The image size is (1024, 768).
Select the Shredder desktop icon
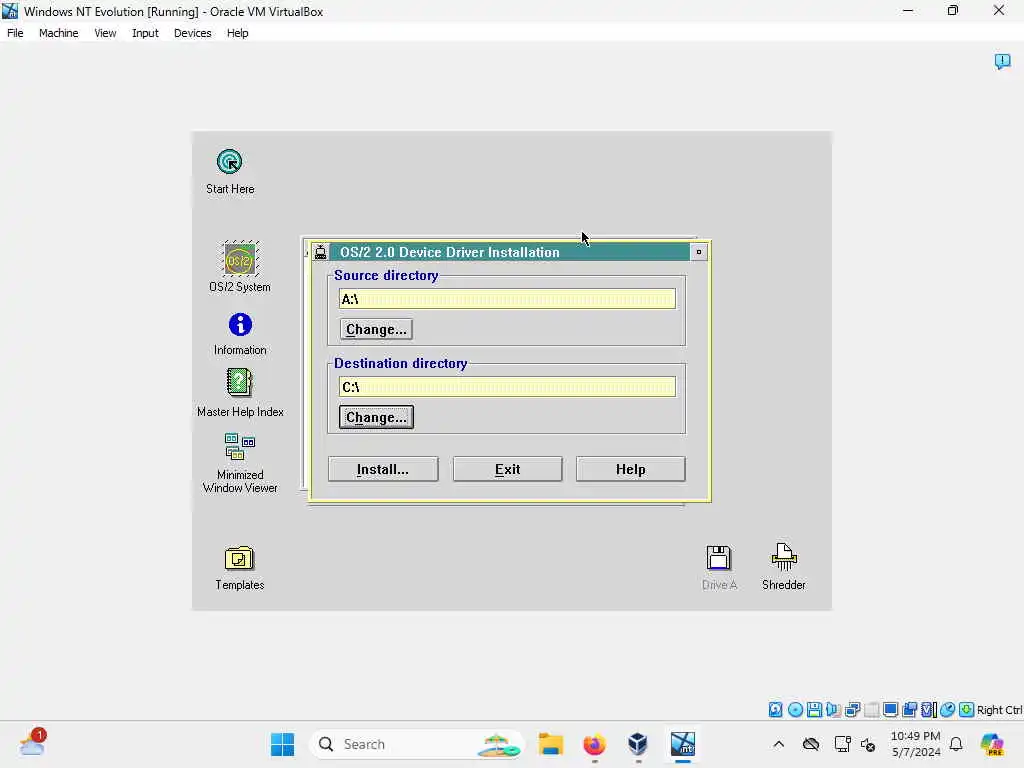[x=784, y=557]
